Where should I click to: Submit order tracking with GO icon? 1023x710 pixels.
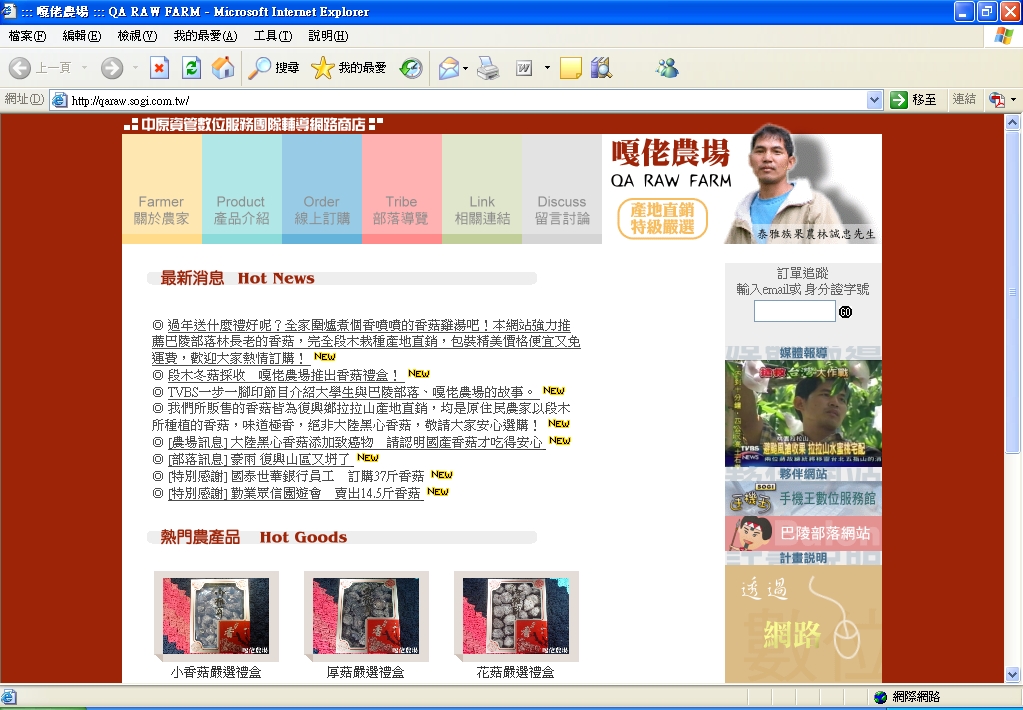[x=846, y=312]
